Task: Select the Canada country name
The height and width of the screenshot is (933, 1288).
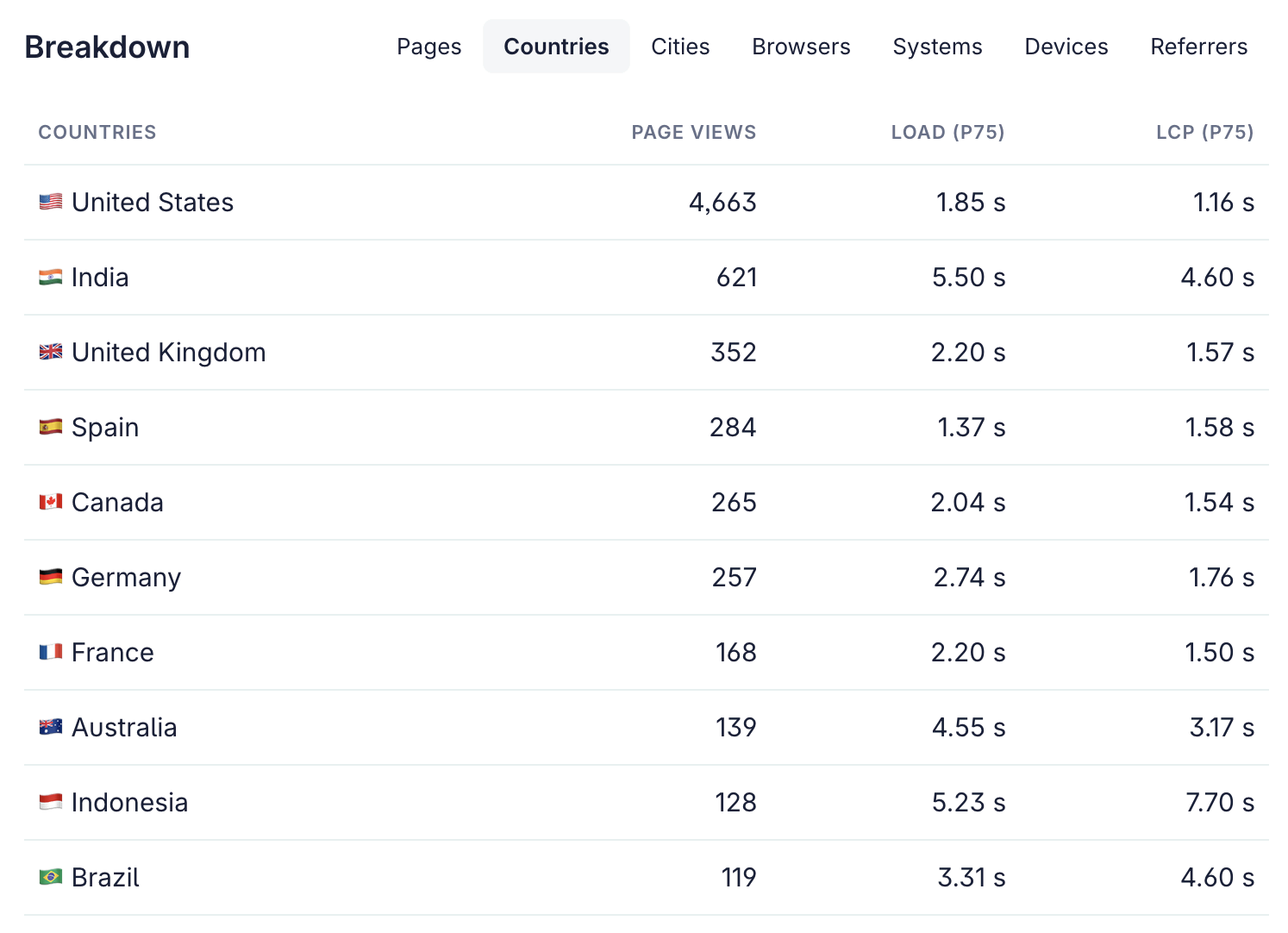Action: click(x=117, y=502)
